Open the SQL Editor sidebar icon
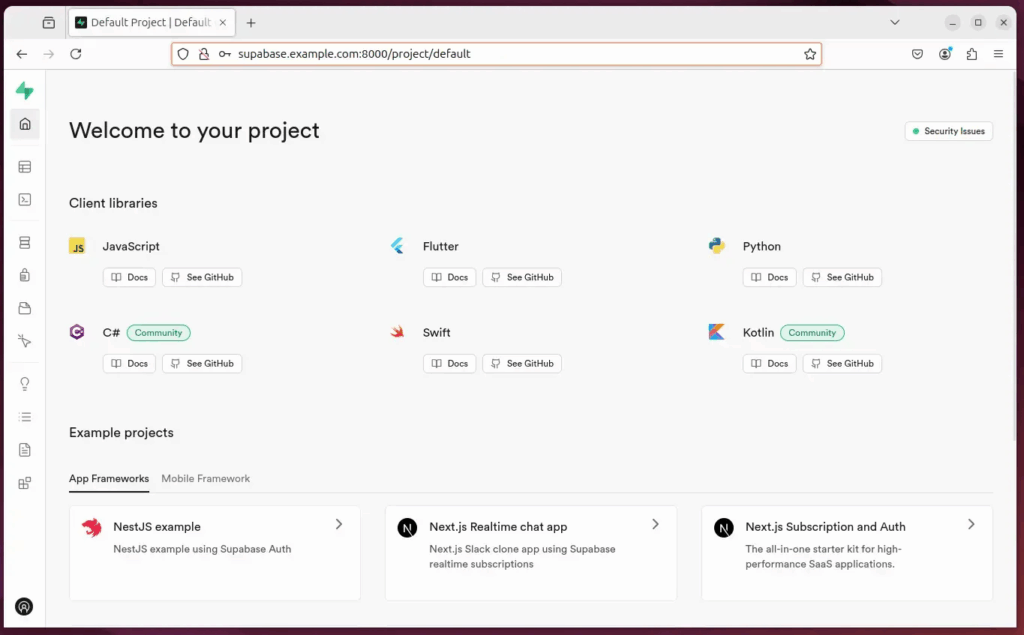This screenshot has width=1024, height=635. (25, 200)
